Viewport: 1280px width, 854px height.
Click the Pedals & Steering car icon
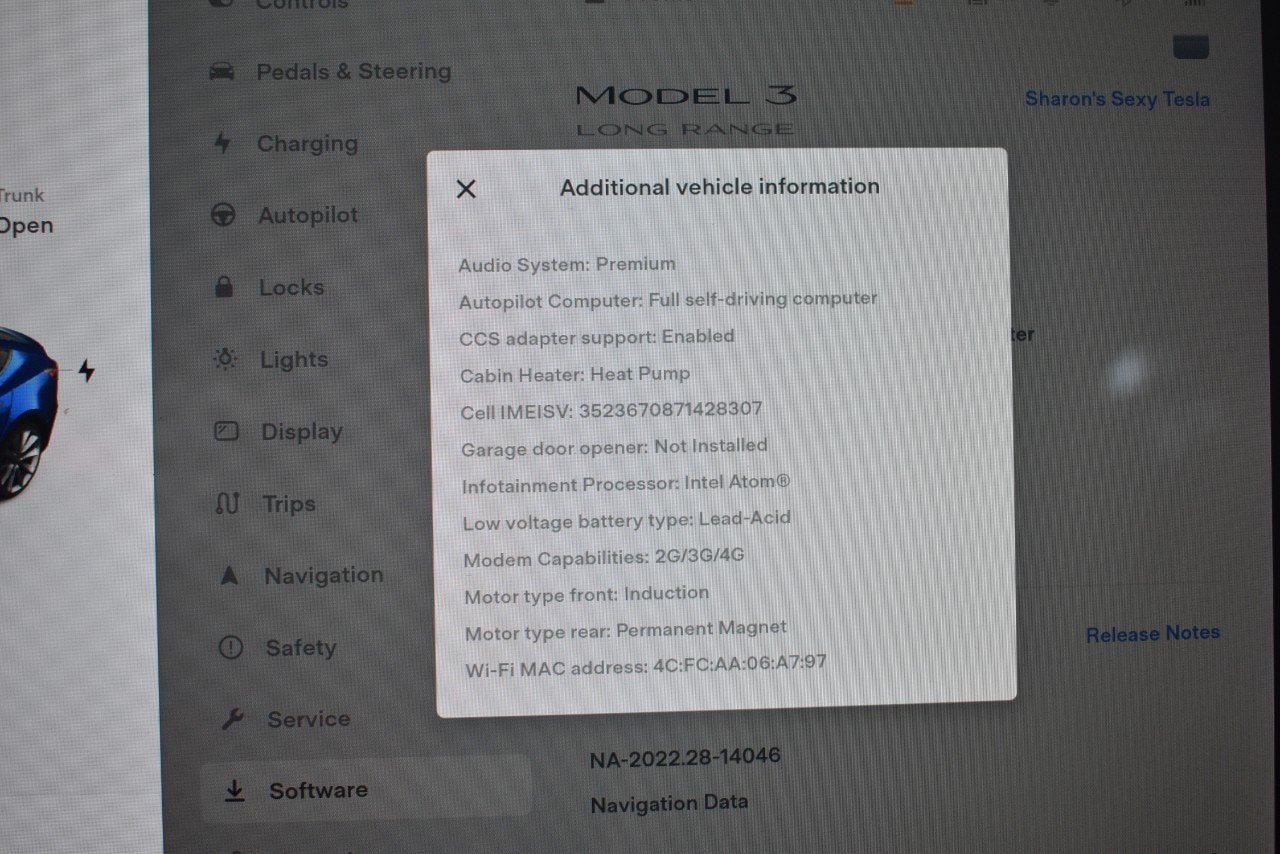(222, 72)
